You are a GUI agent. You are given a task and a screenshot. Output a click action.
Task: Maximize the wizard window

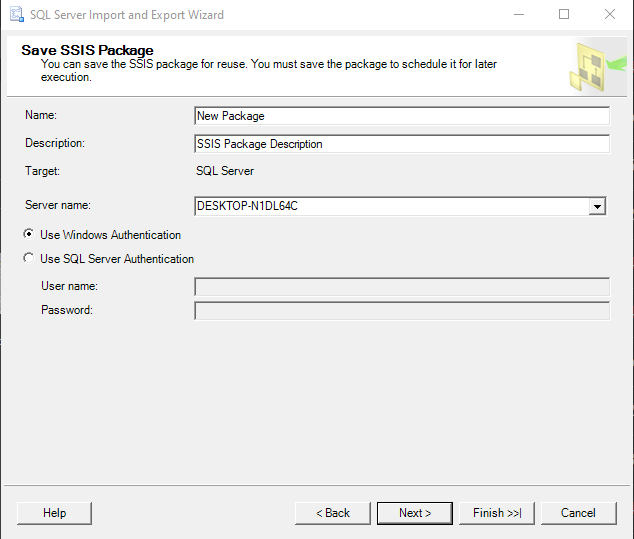coord(564,15)
